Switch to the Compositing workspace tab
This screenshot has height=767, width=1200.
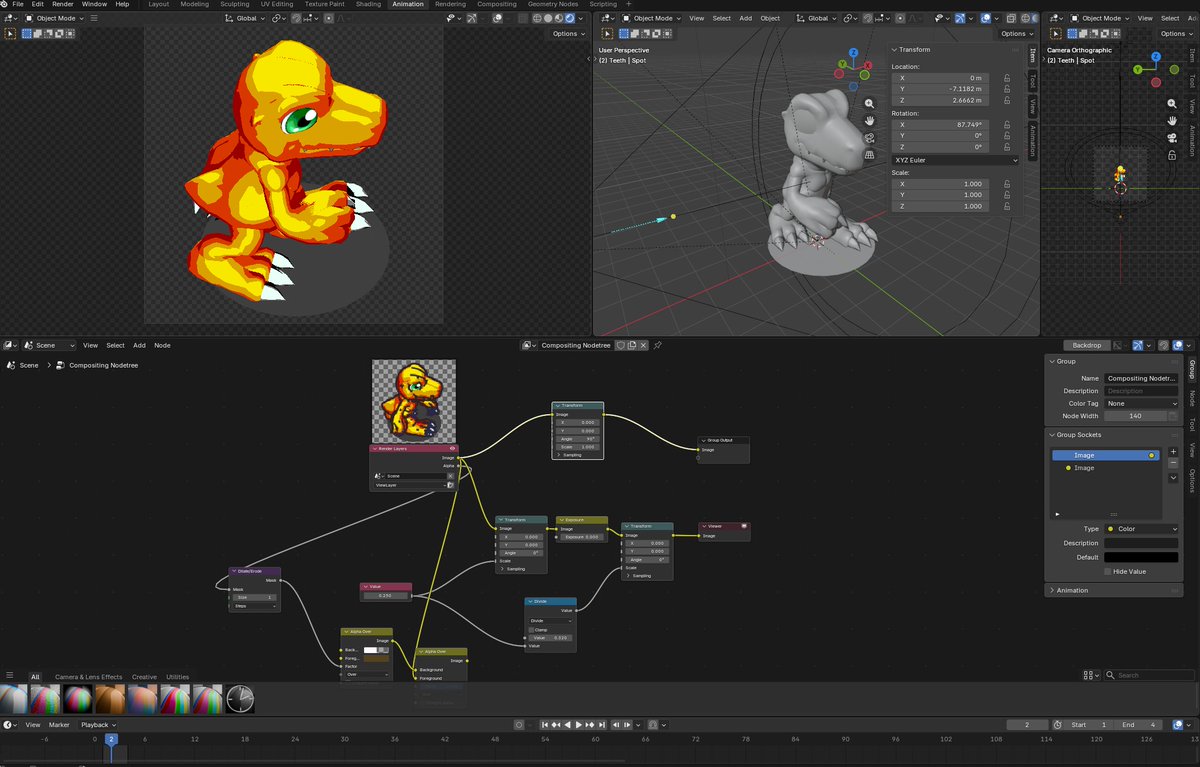point(496,4)
